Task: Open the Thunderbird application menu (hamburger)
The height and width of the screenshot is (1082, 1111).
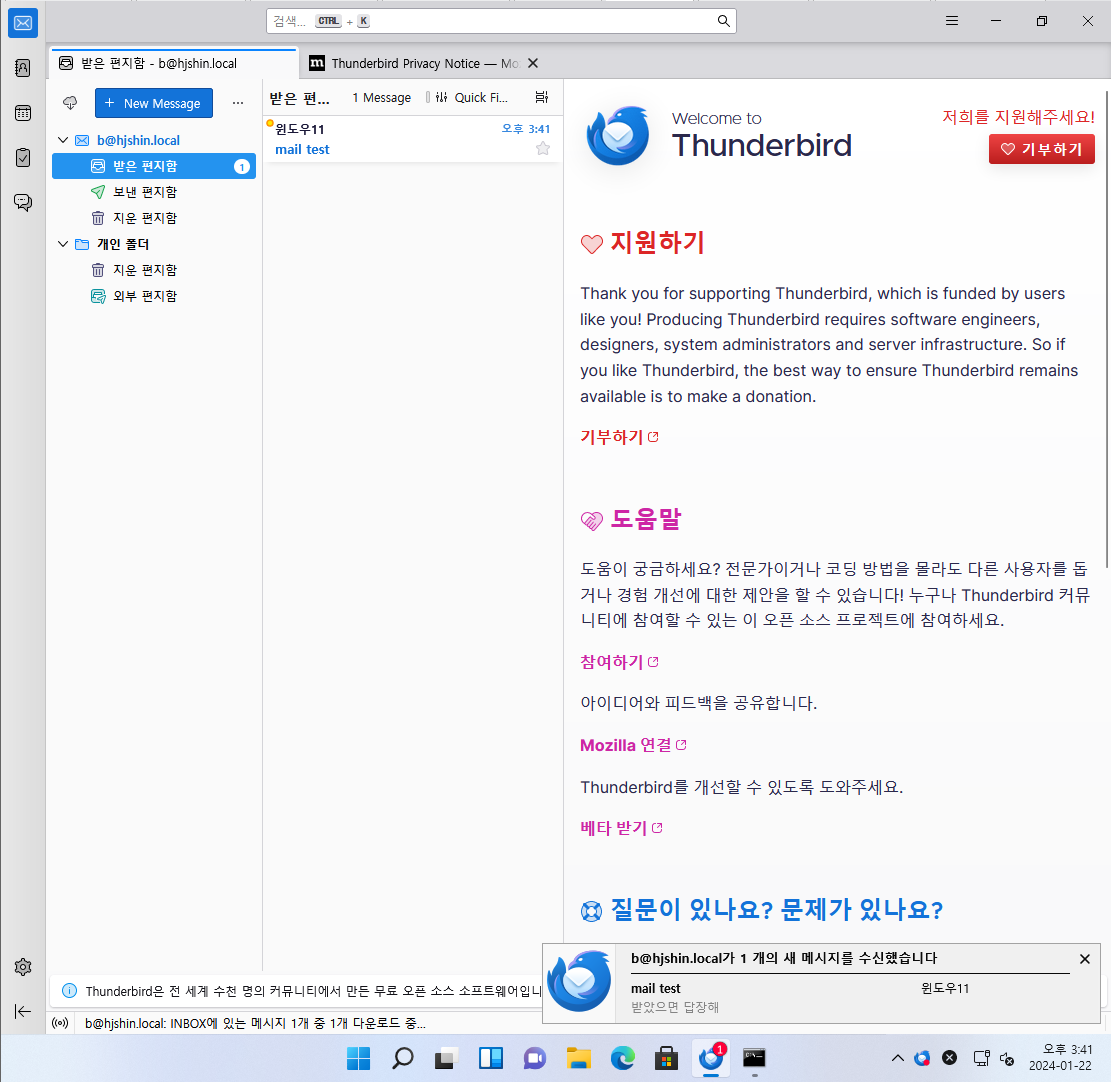Action: 952,21
